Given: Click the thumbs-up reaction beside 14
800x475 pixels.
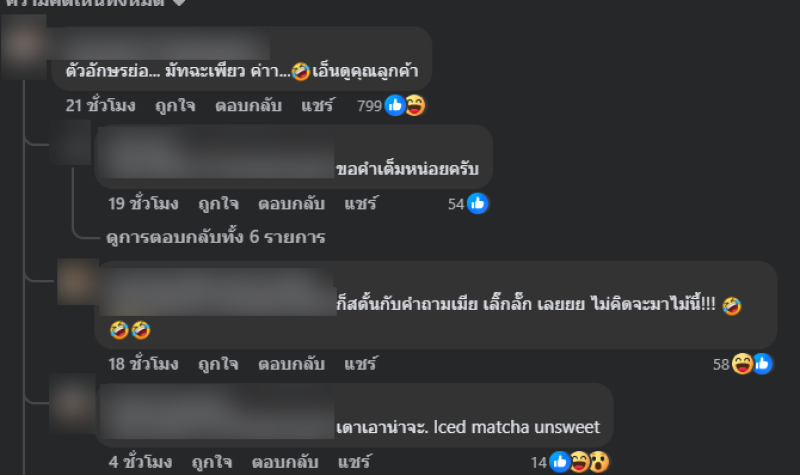Looking at the screenshot, I should pyautogui.click(x=560, y=462).
